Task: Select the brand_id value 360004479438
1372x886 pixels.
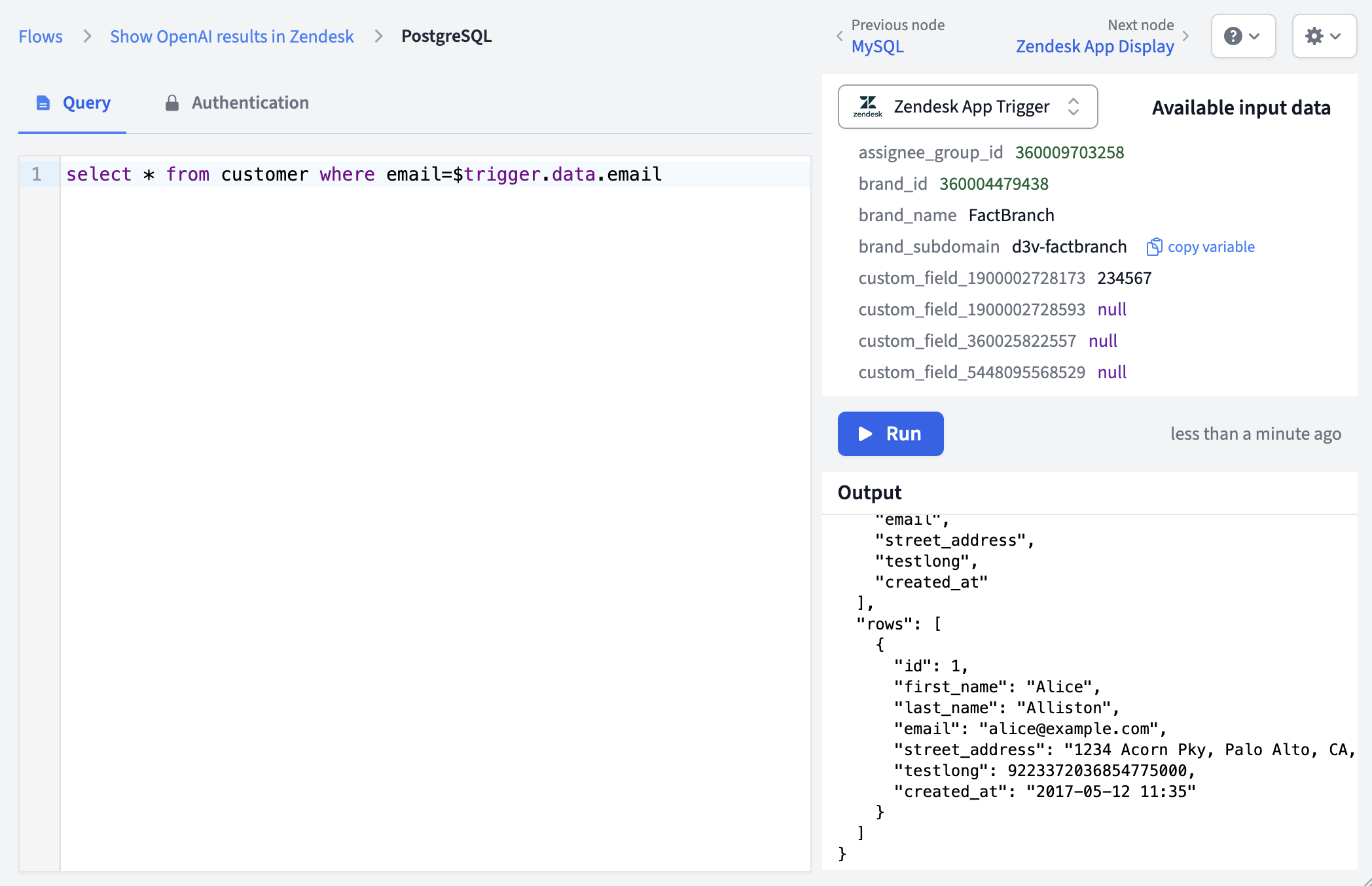Action: tap(994, 184)
